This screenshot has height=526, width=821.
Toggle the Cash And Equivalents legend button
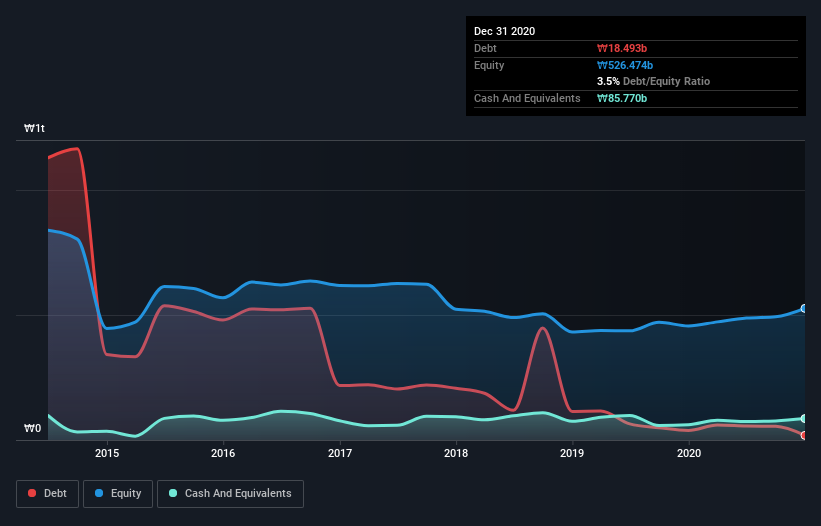(x=230, y=494)
